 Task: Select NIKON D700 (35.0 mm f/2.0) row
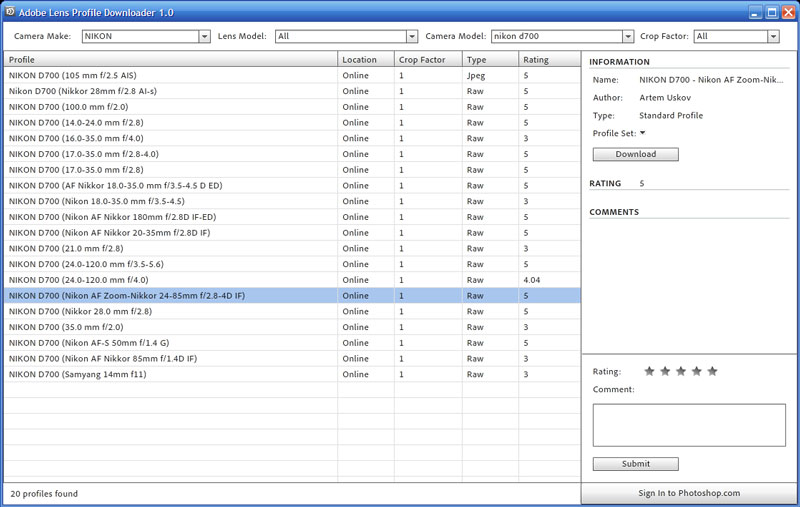pyautogui.click(x=292, y=327)
